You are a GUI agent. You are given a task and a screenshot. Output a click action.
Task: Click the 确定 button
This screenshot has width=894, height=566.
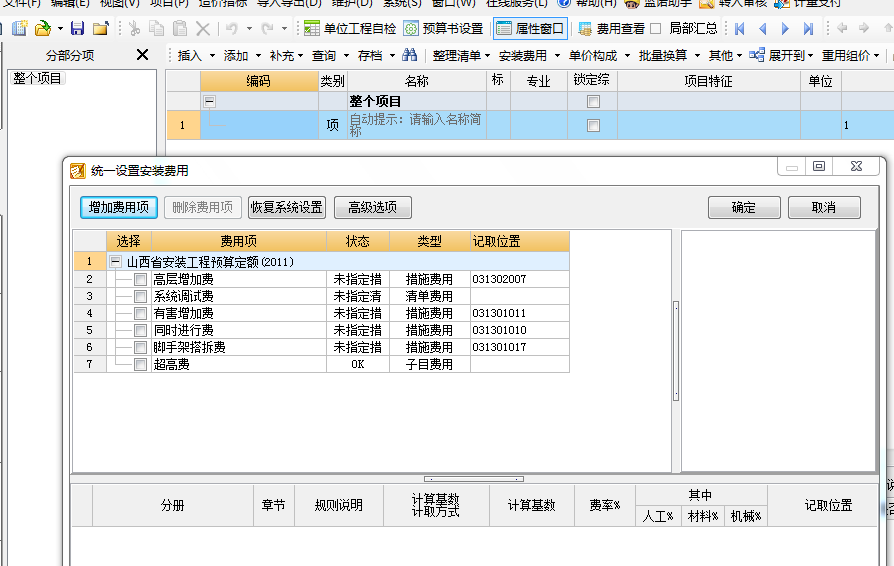click(x=743, y=207)
